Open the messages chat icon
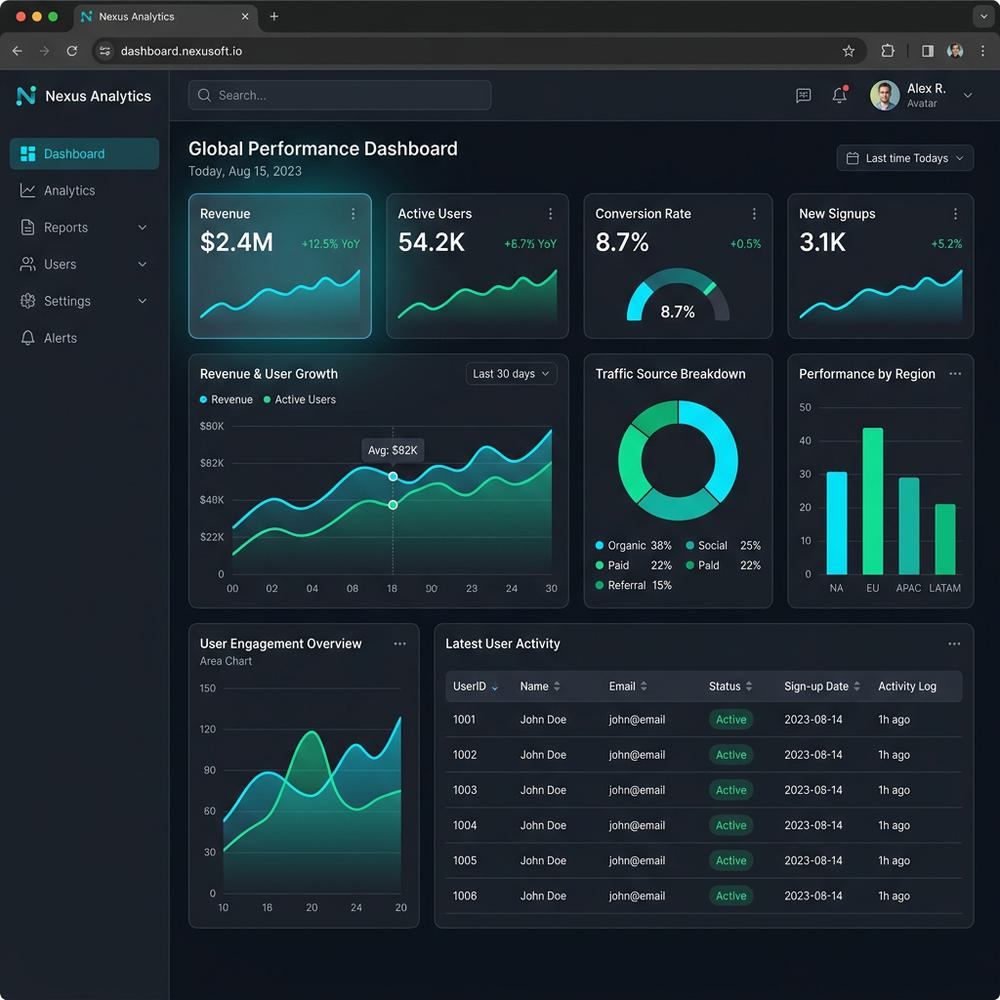Image resolution: width=1000 pixels, height=1000 pixels. tap(803, 95)
